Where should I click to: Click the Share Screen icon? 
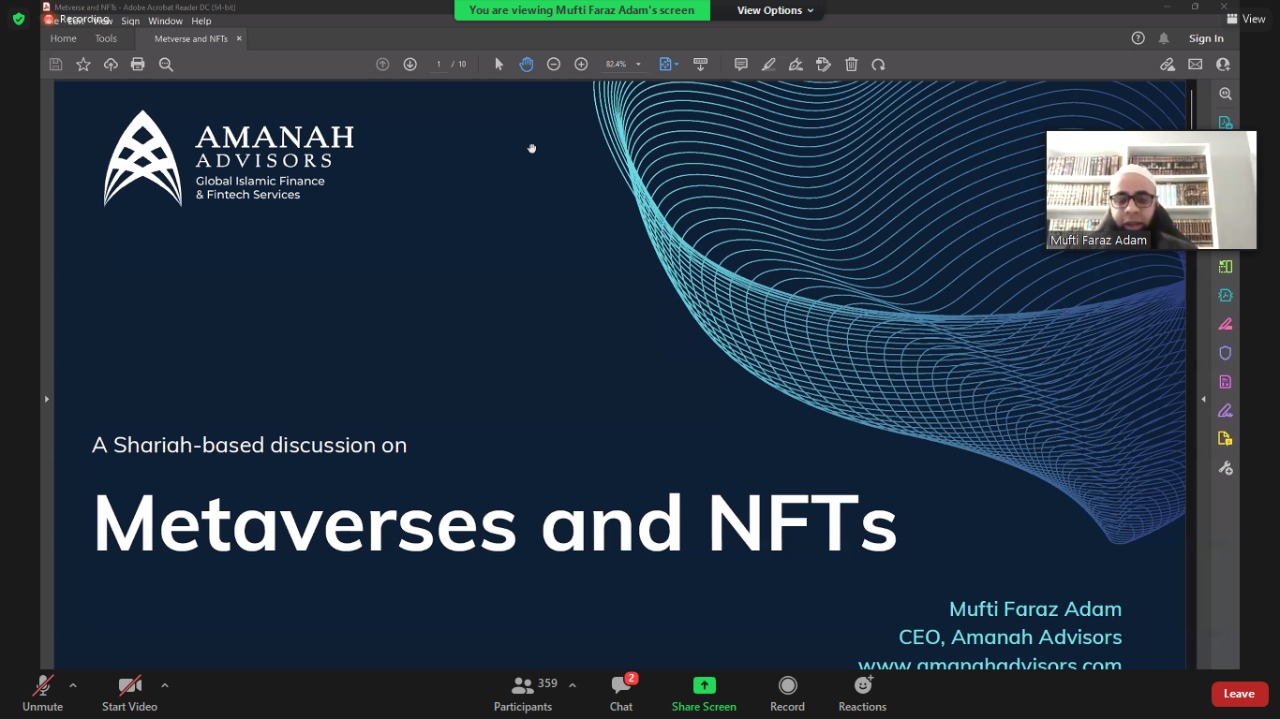coord(704,686)
